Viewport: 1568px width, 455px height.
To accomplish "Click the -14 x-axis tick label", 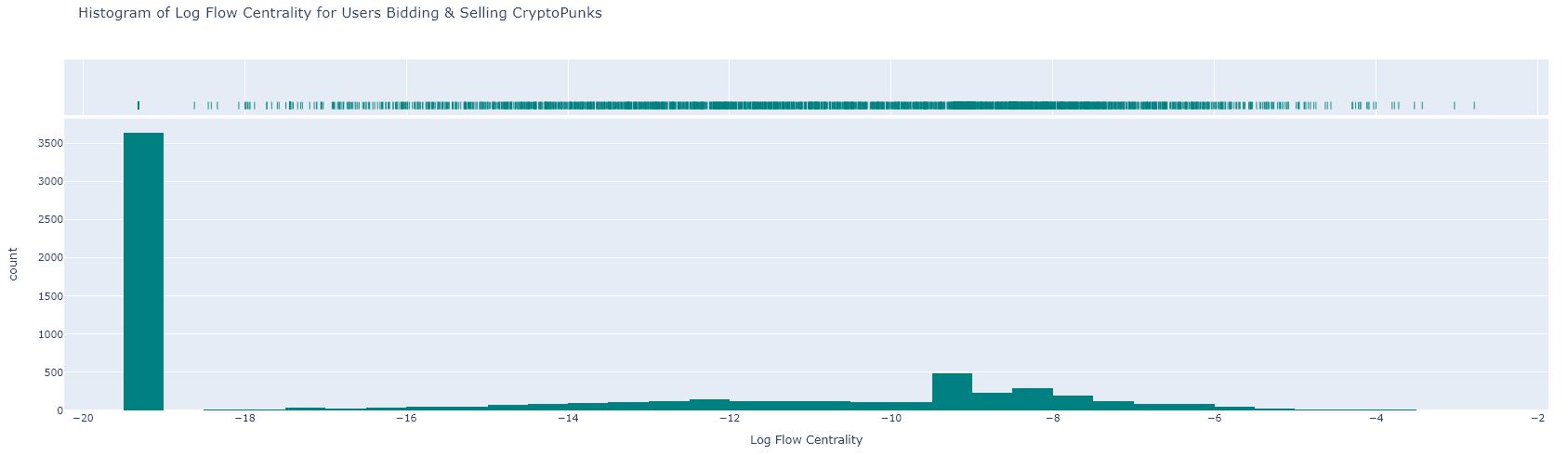I will pyautogui.click(x=567, y=419).
